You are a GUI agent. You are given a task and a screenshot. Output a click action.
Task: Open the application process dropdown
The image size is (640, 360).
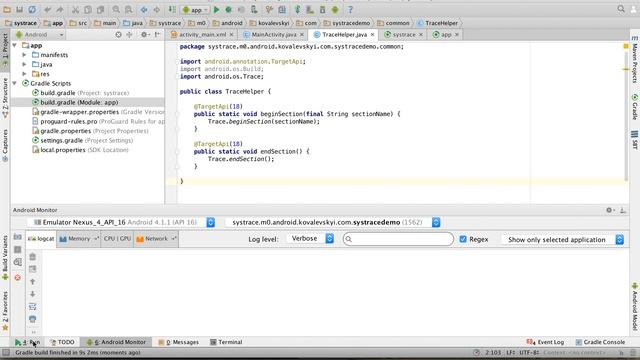pos(332,222)
